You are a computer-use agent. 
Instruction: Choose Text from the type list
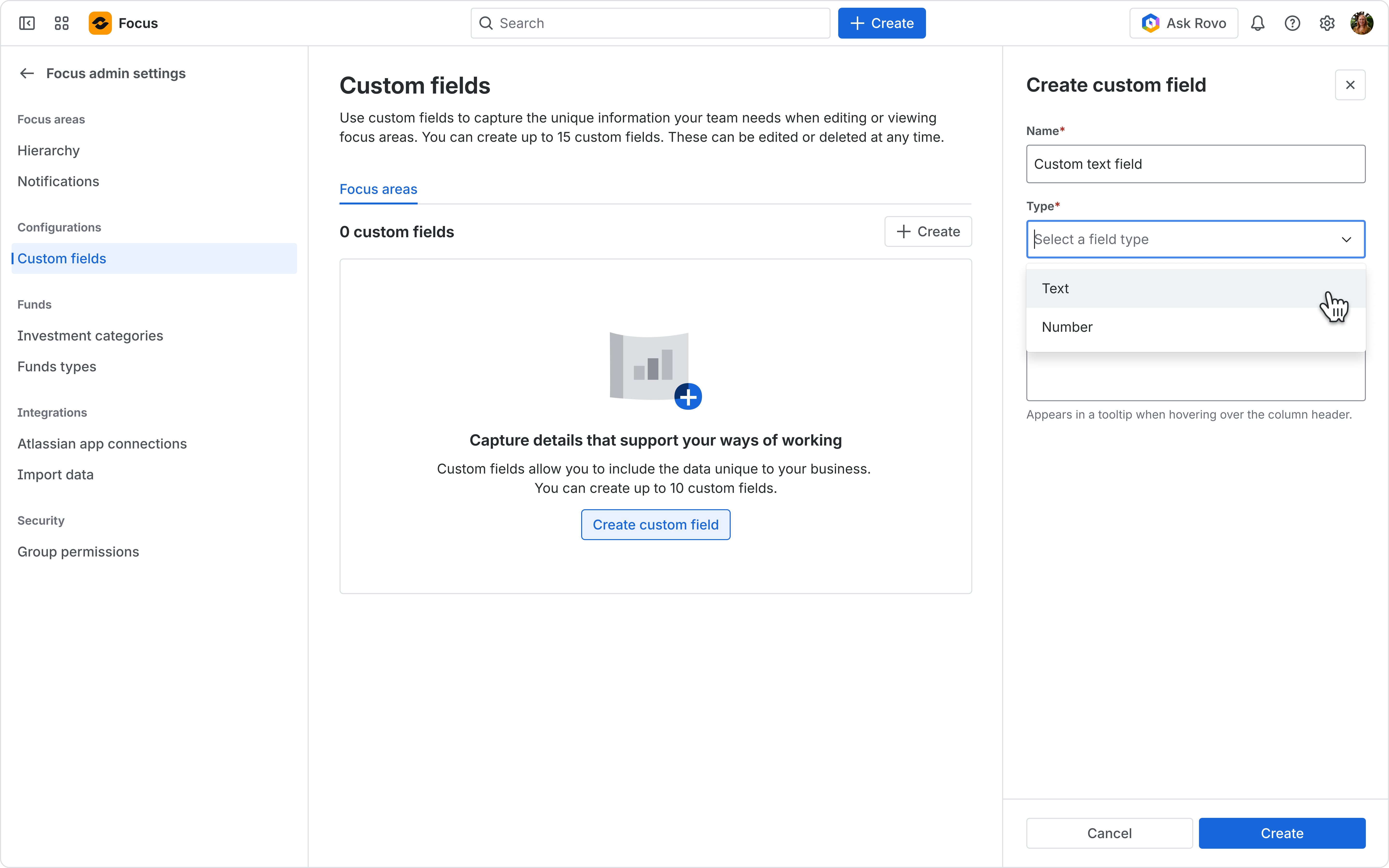[x=1196, y=288]
